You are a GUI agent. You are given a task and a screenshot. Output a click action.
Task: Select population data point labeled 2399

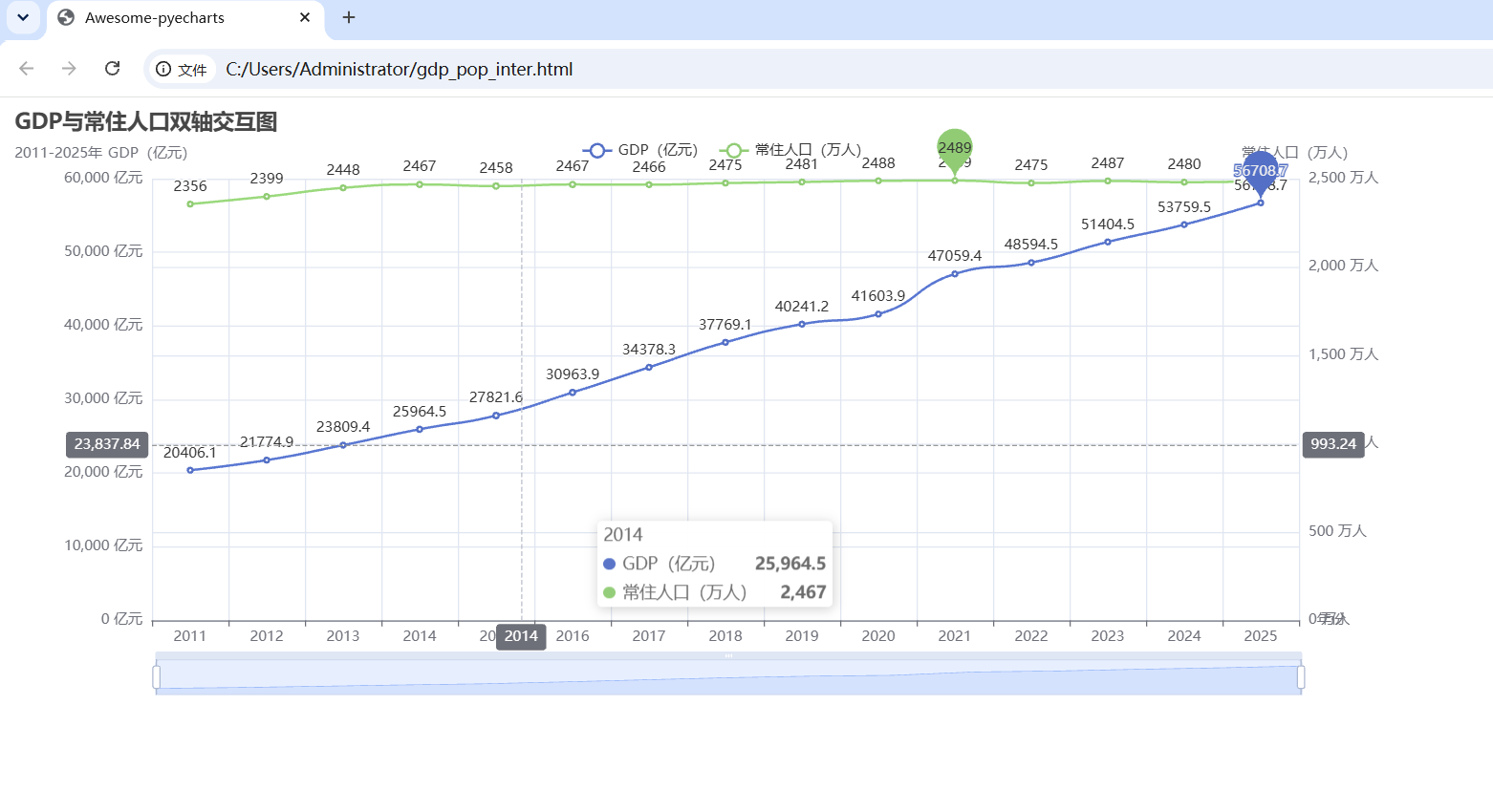tap(267, 197)
